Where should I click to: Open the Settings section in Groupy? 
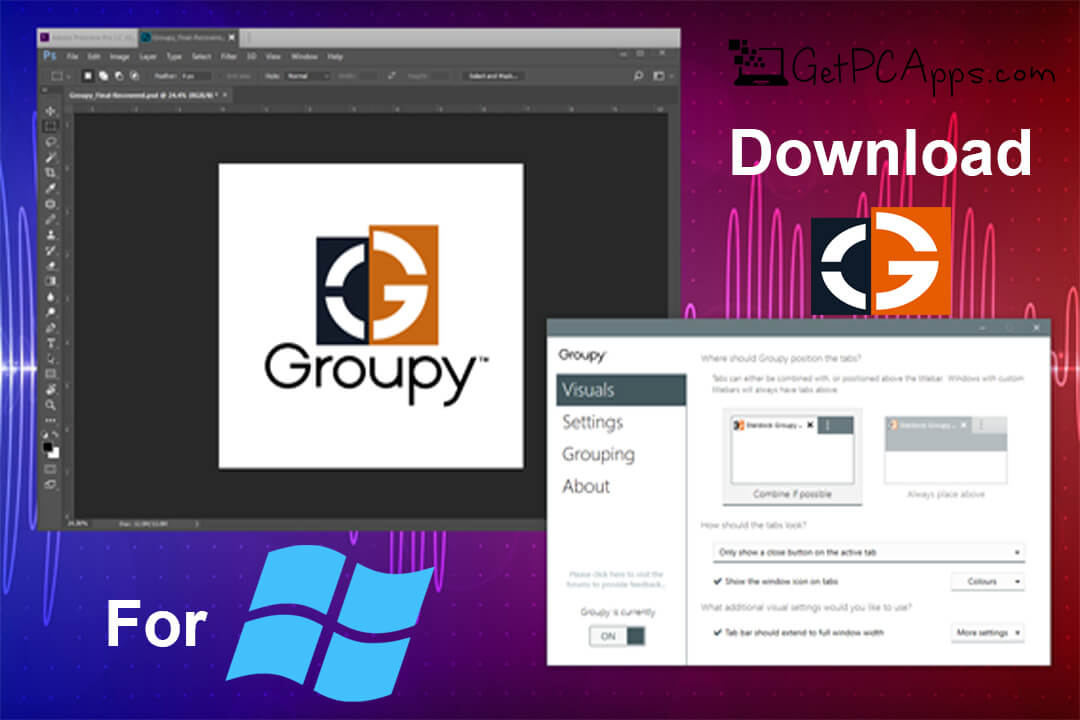592,422
